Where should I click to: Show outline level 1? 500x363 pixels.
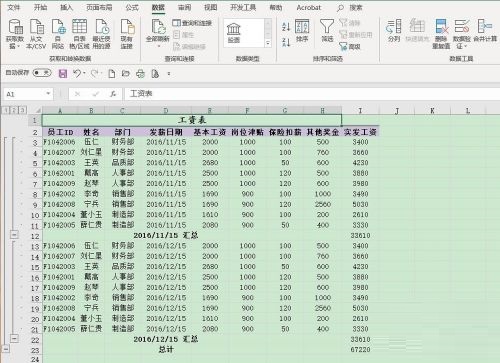(6, 110)
